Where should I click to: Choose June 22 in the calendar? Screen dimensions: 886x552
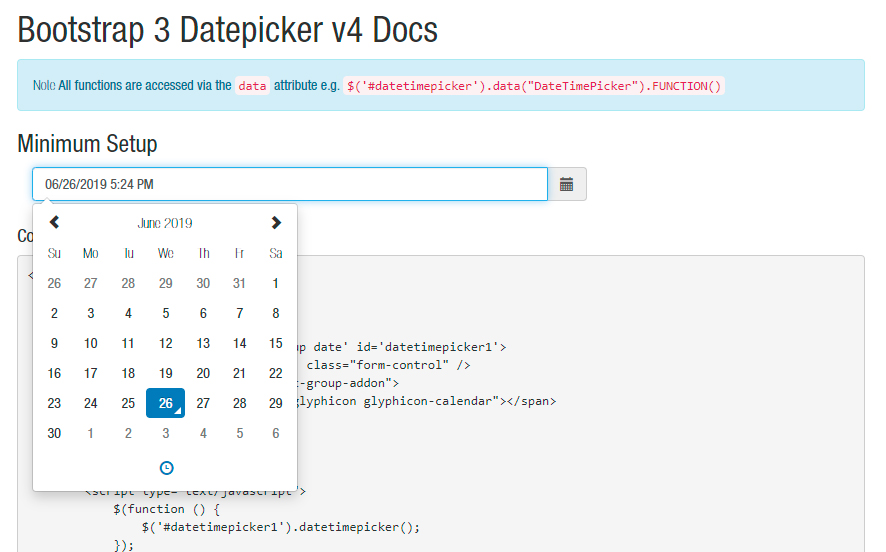point(275,373)
